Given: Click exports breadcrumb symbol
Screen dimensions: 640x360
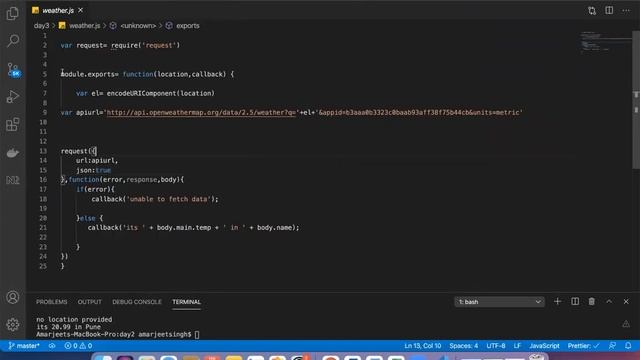Looking at the screenshot, I should (x=188, y=26).
